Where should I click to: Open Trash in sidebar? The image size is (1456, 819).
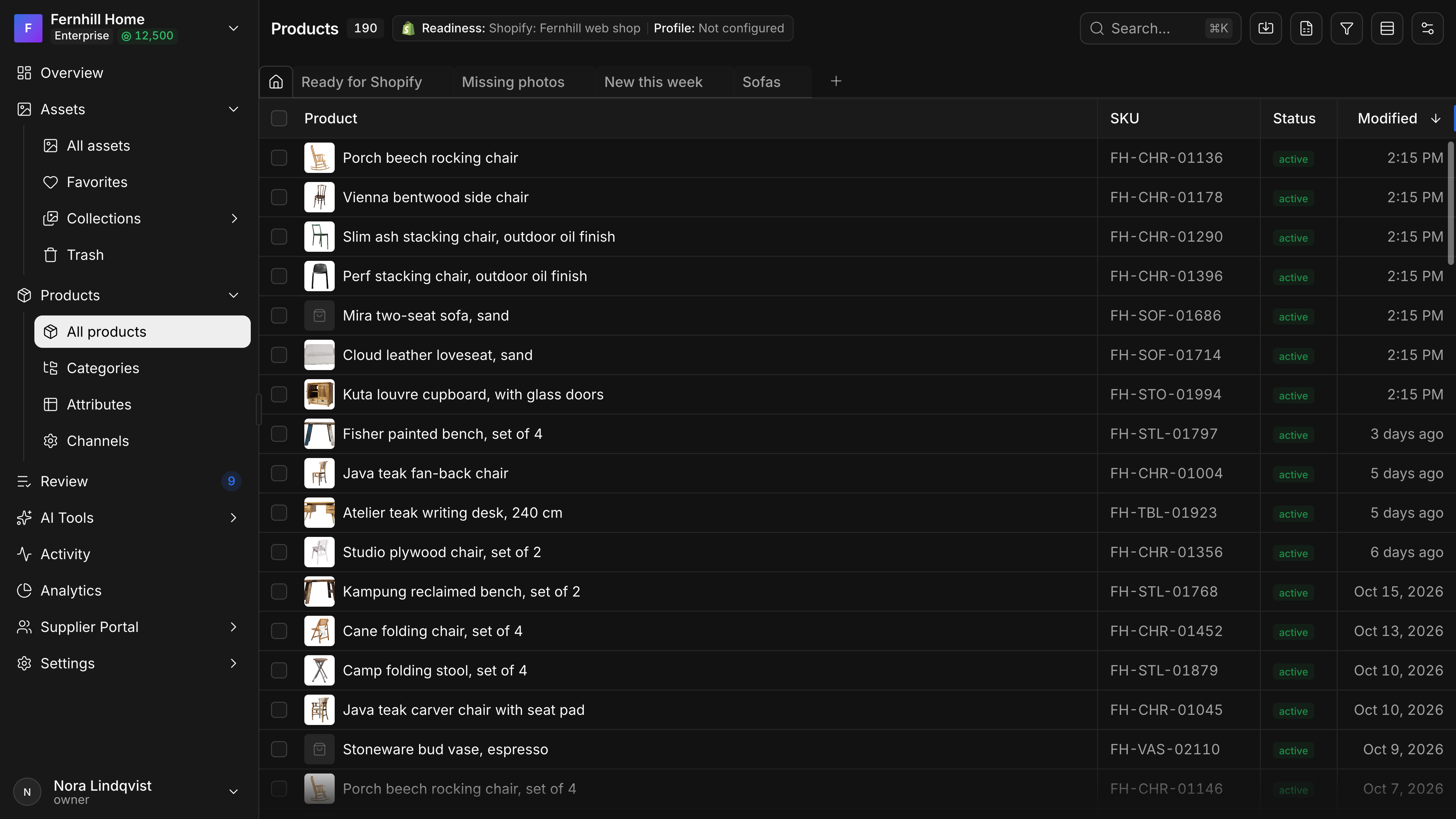[143, 255]
